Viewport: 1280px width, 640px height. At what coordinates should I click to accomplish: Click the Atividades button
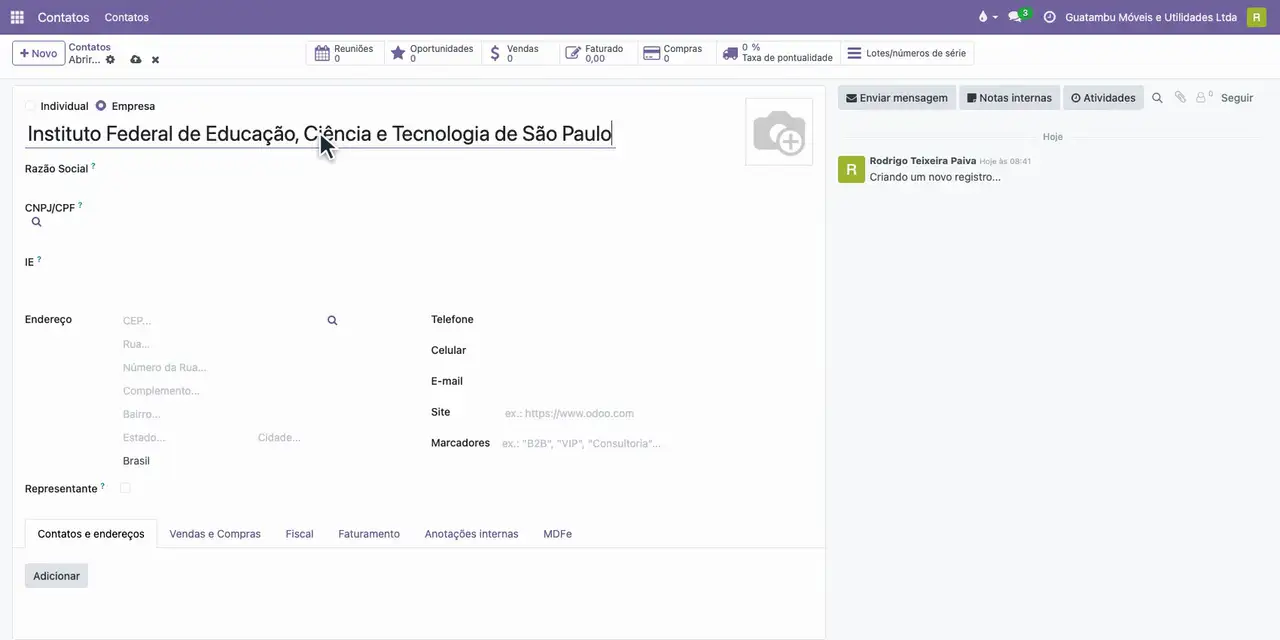(1103, 98)
